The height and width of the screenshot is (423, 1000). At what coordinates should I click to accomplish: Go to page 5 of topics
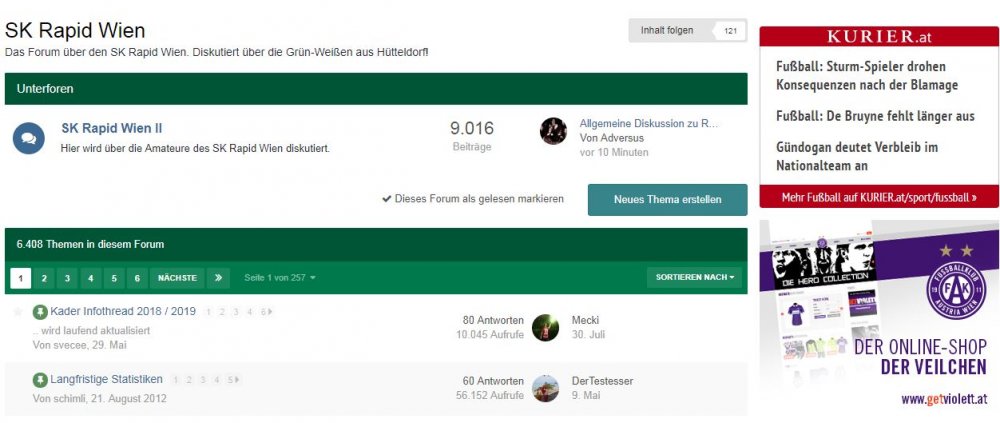pyautogui.click(x=114, y=278)
